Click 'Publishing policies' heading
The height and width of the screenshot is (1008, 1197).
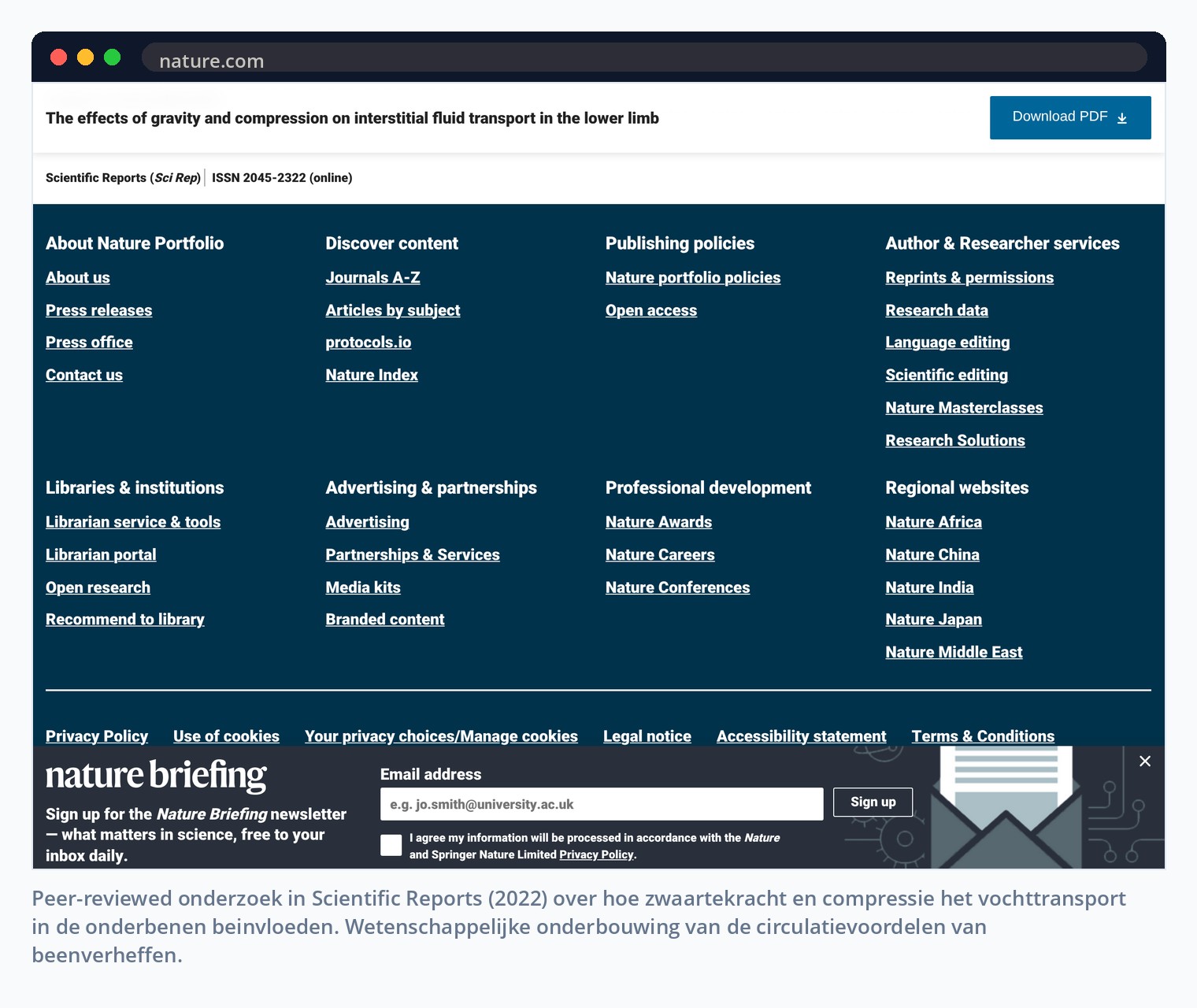(x=680, y=243)
